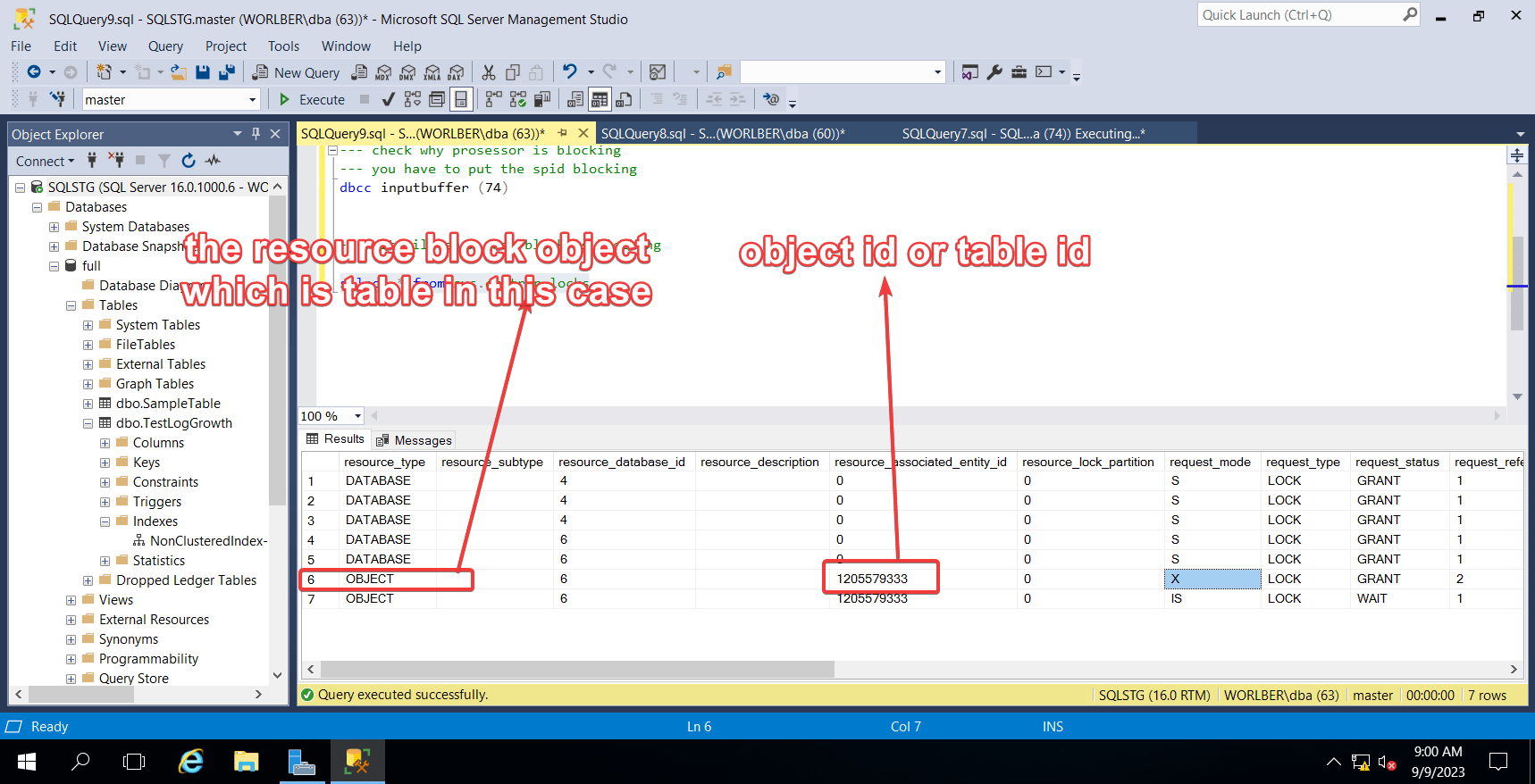The width and height of the screenshot is (1535, 784).
Task: Switch output to Results to File
Action: [x=624, y=99]
